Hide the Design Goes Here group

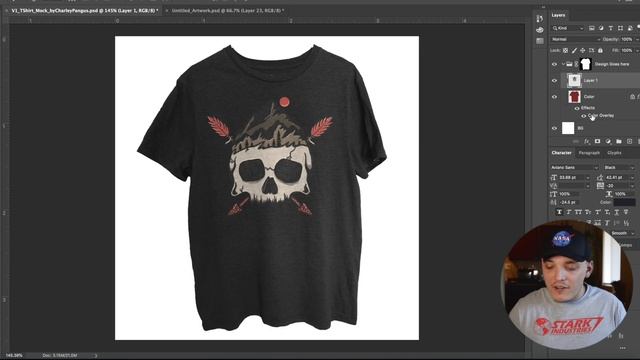(554, 64)
